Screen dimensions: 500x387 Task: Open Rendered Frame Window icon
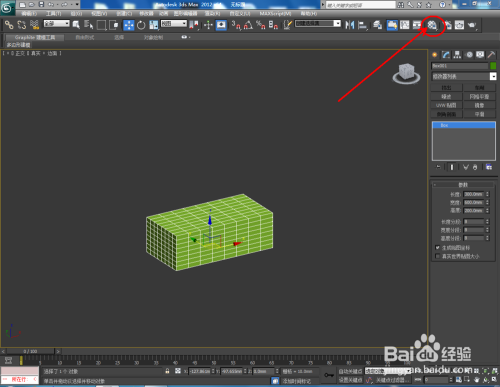(x=459, y=25)
